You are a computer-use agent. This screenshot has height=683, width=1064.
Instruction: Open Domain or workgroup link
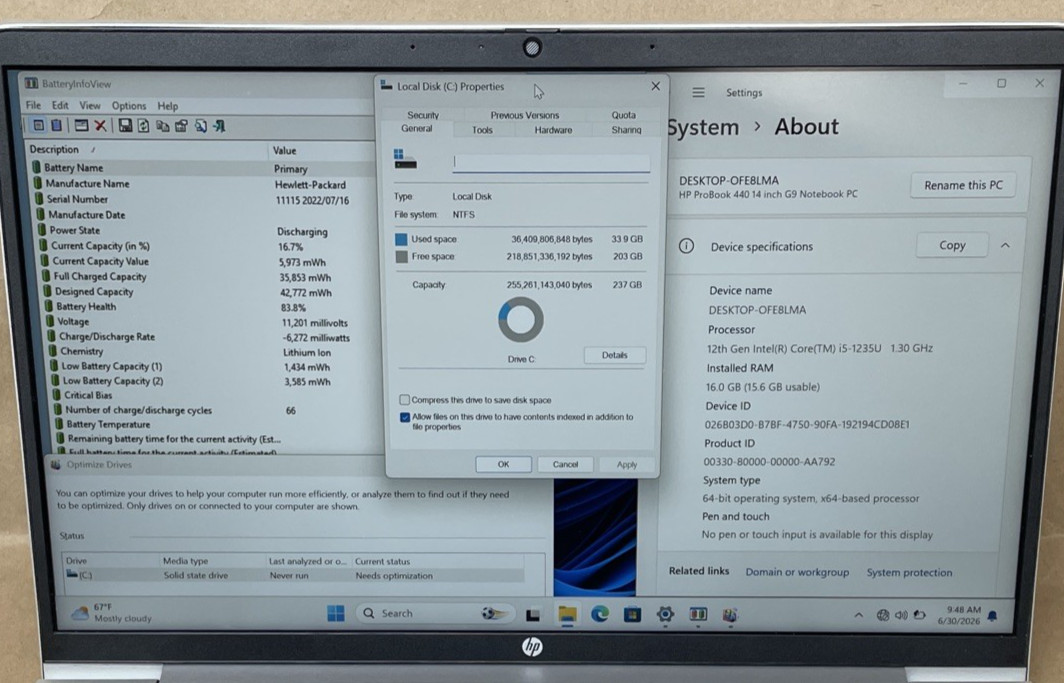pyautogui.click(x=797, y=572)
